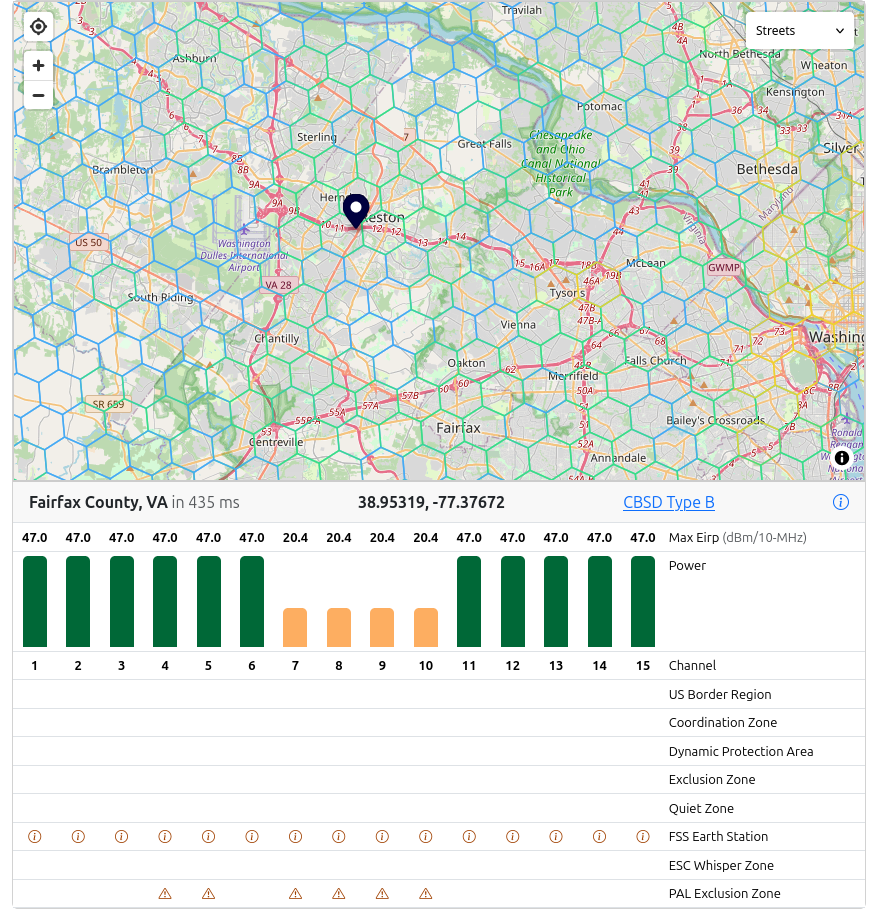Open the Streets basemap dropdown
878x909 pixels.
click(799, 30)
